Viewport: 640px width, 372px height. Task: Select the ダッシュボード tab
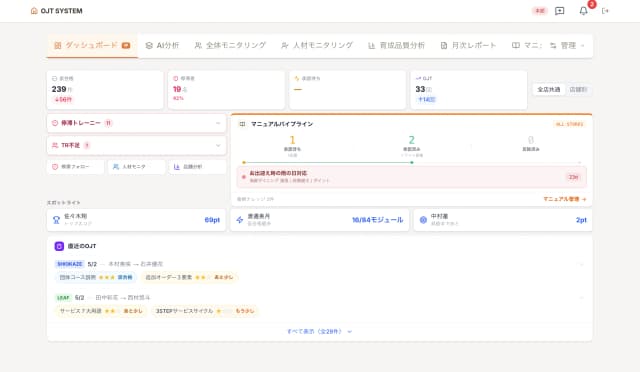92,46
